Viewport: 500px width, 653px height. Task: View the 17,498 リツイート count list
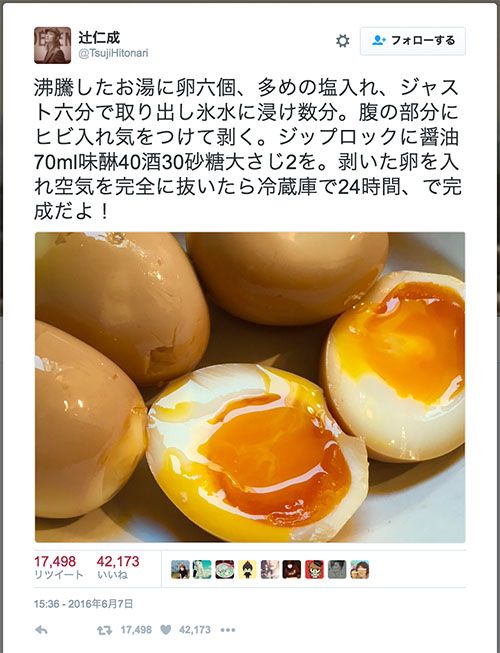(59, 568)
